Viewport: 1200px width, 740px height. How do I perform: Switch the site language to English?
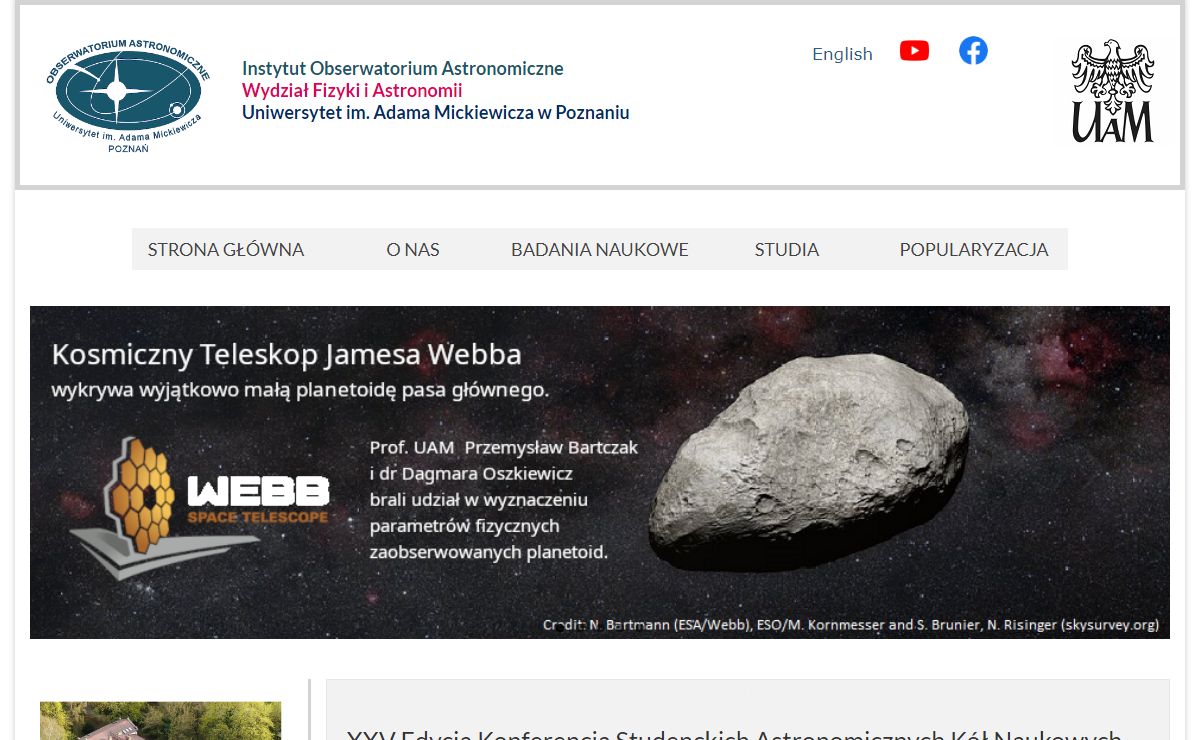[842, 54]
